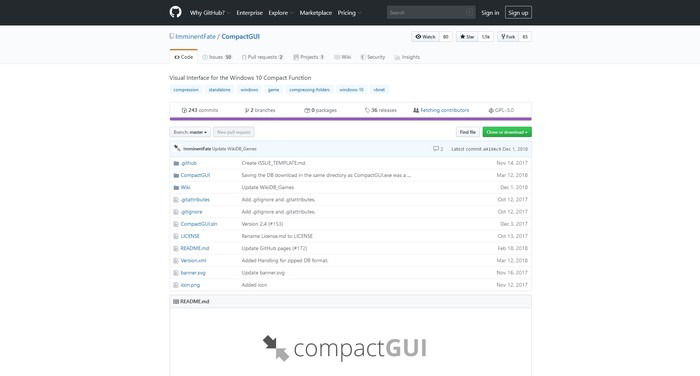Open the LICENSE file
Viewport: 700px width, 376px height.
190,236
